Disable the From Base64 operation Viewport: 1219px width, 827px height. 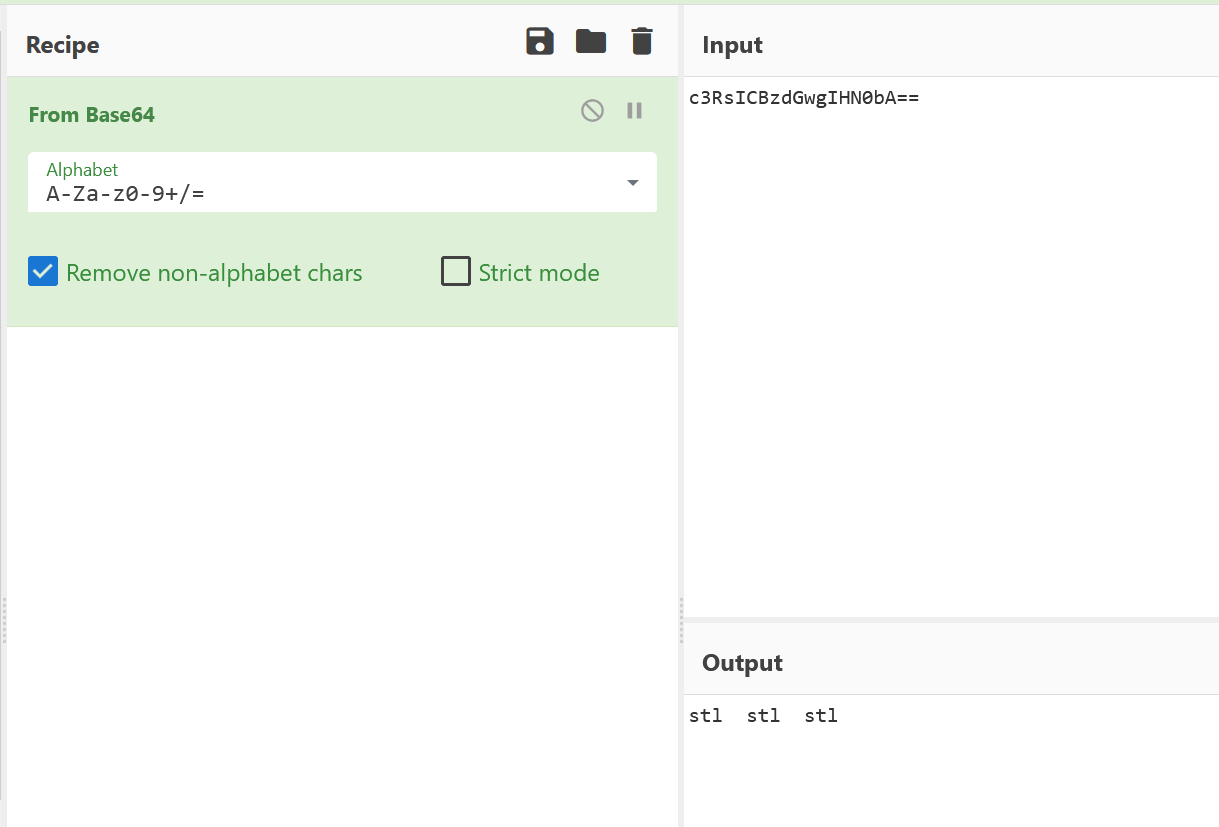coord(592,110)
